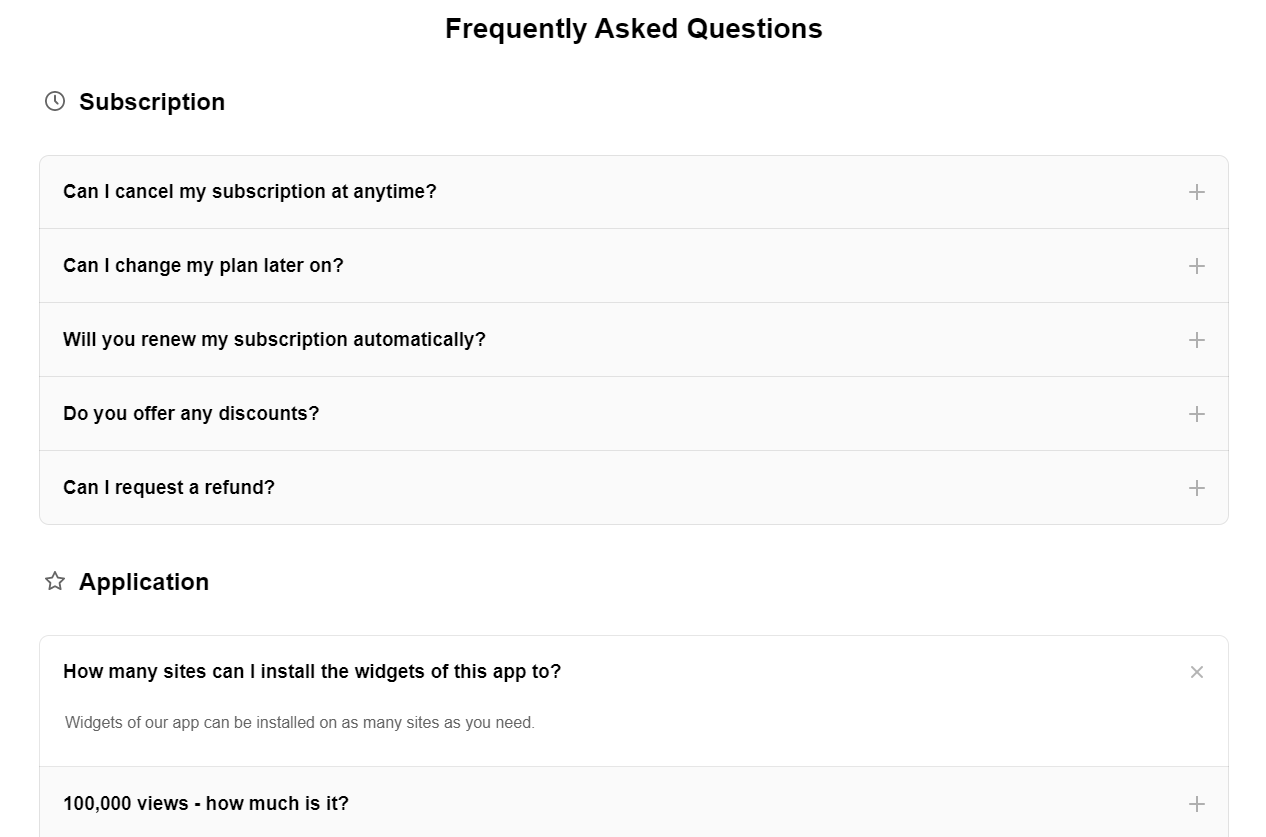Viewport: 1266px width, 837px height.
Task: Click the clock icon beside Subscription
Action: [55, 101]
